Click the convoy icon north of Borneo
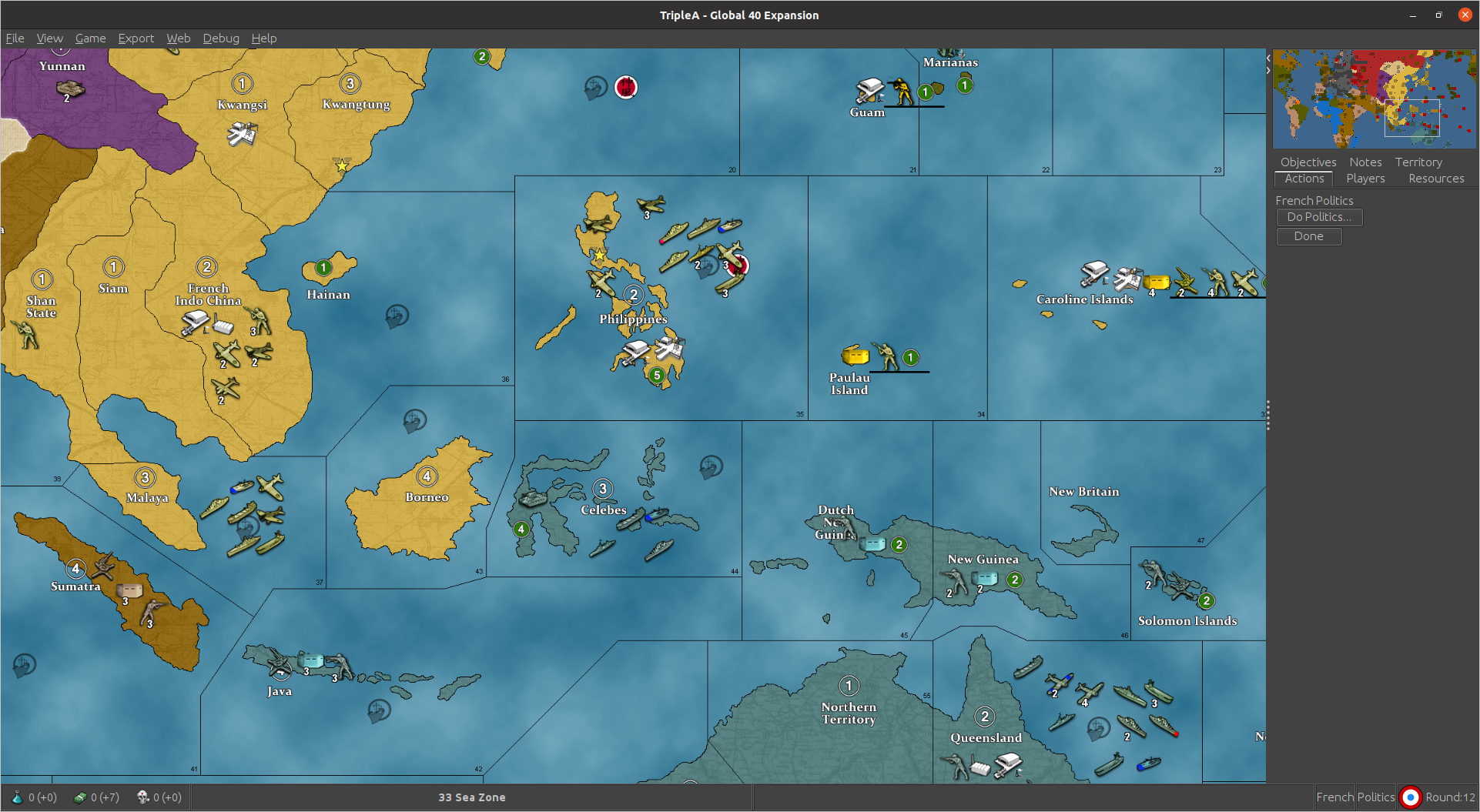The image size is (1480, 812). tap(414, 420)
